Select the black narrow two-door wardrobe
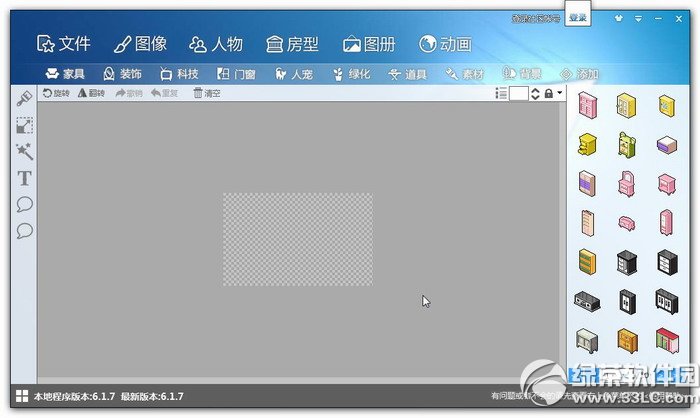This screenshot has height=418, width=700. tap(627, 302)
